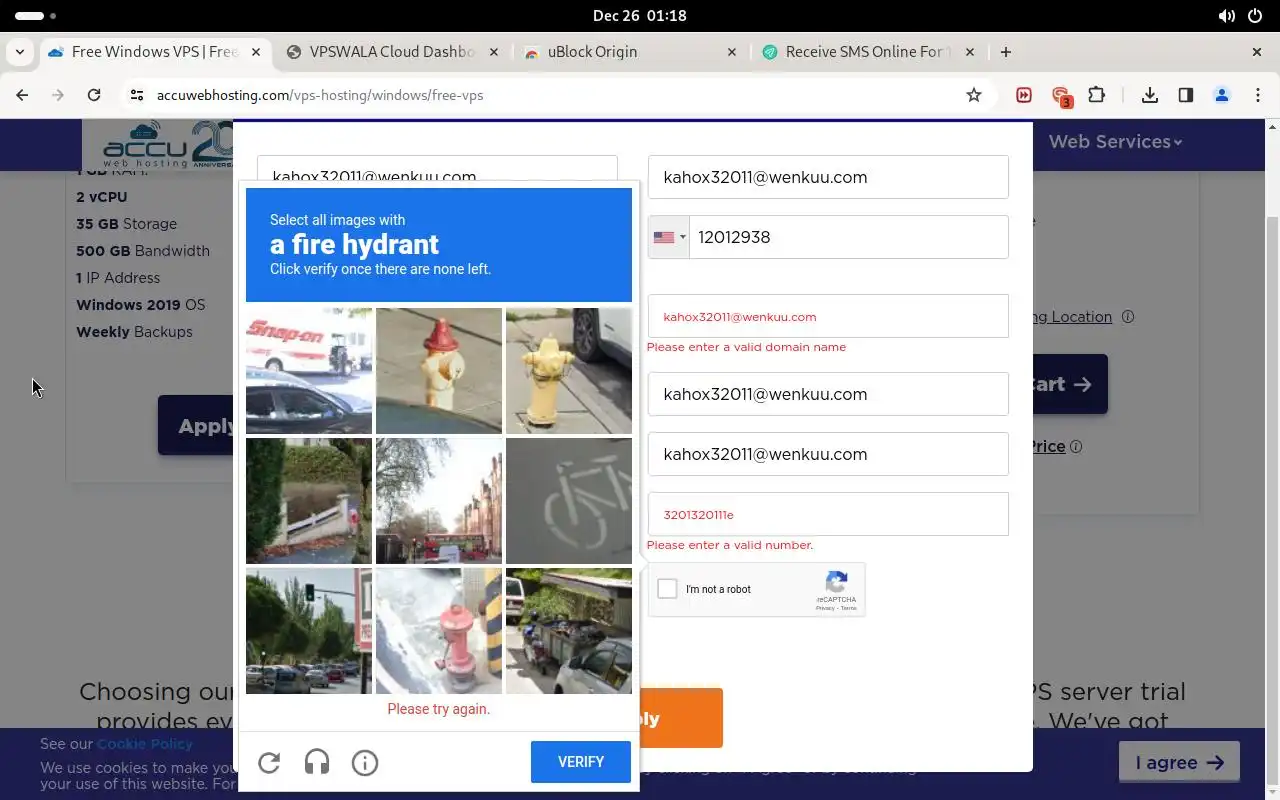This screenshot has width=1280, height=800.
Task: Open the system power menu
Action: point(1256,16)
